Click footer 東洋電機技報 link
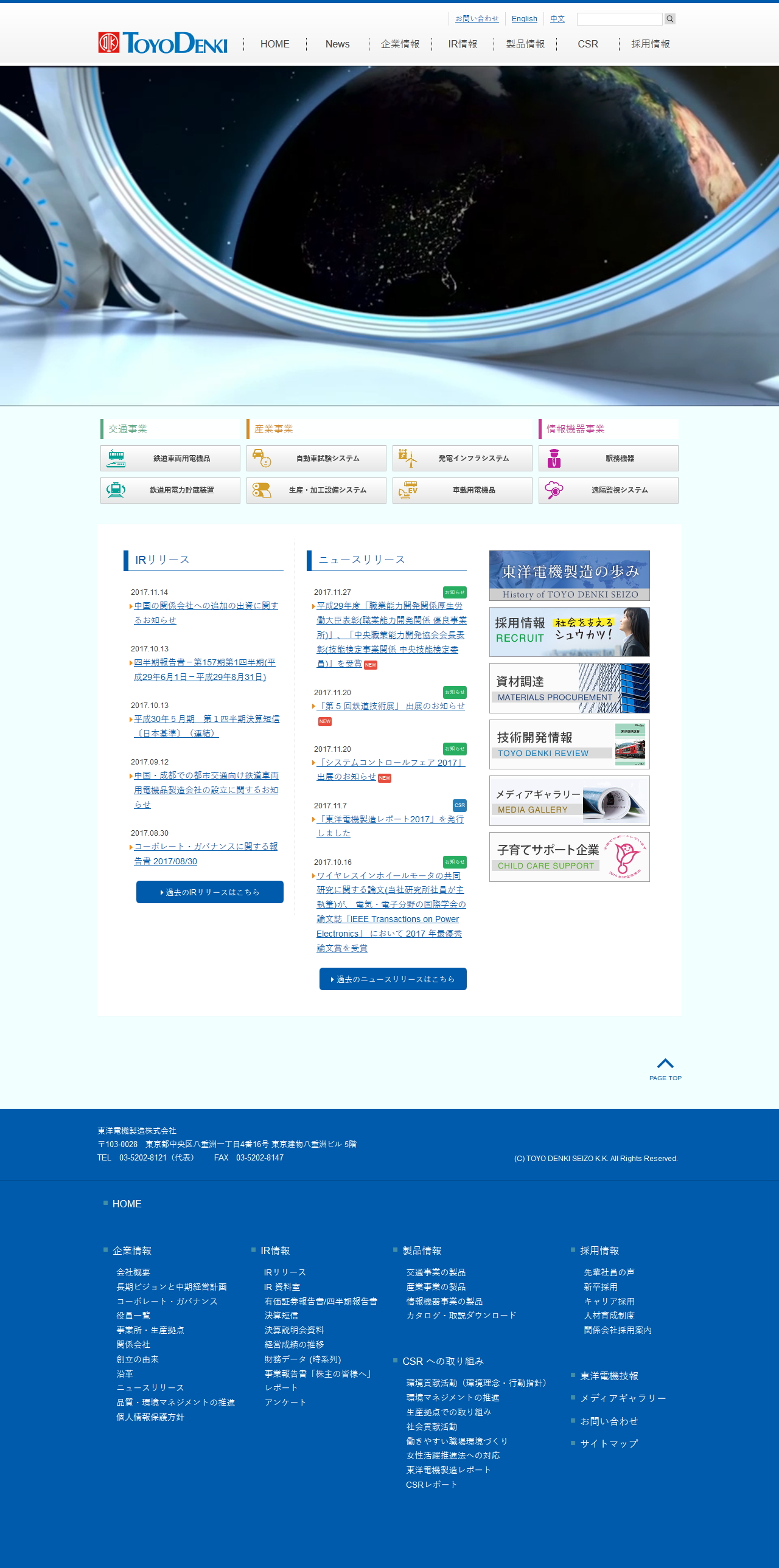779x1568 pixels. point(609,1376)
